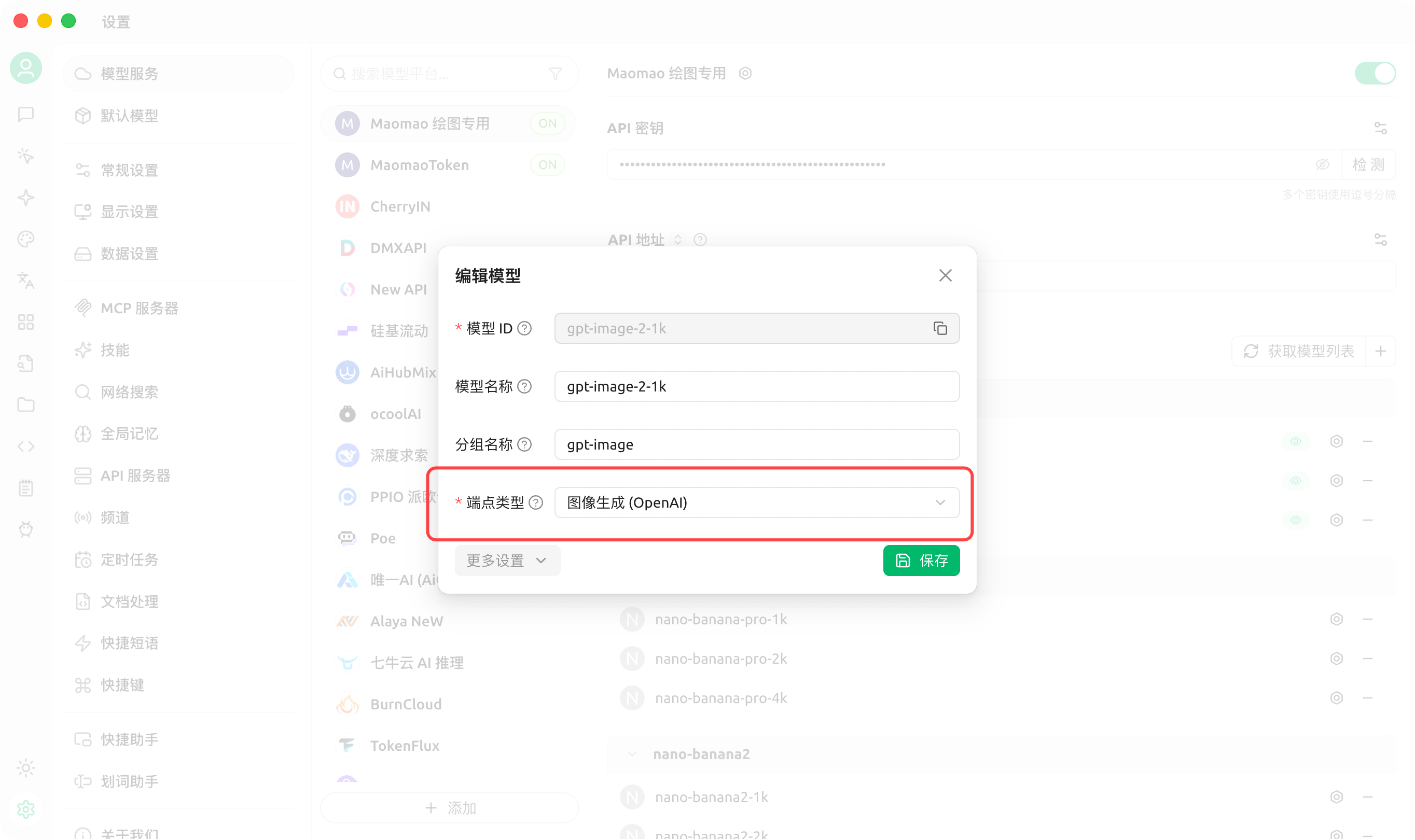The height and width of the screenshot is (840, 1415).
Task: Copy the 模型 ID with the copy icon
Action: tap(940, 328)
